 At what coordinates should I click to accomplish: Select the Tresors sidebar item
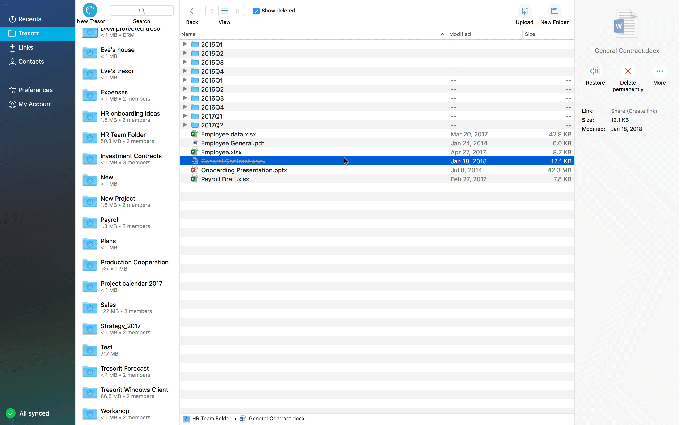pos(37,33)
